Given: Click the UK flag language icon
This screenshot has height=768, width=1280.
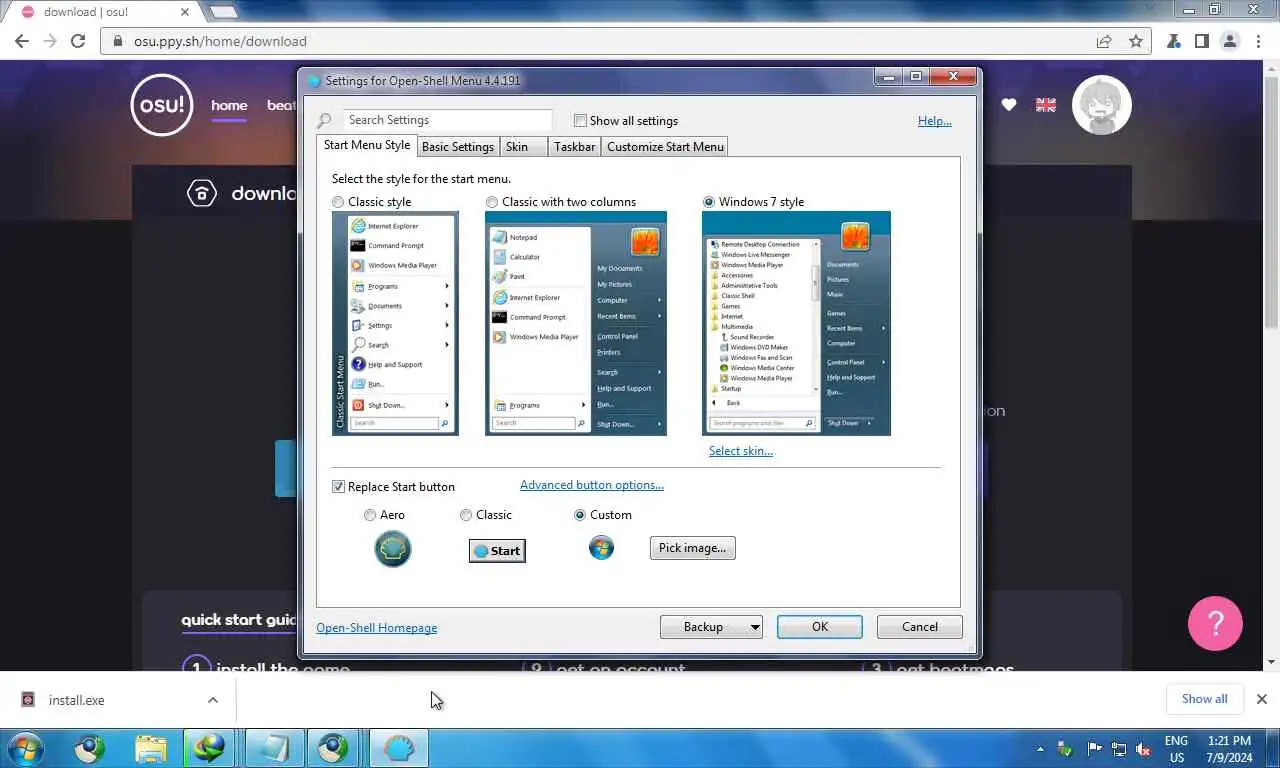Looking at the screenshot, I should (1046, 104).
